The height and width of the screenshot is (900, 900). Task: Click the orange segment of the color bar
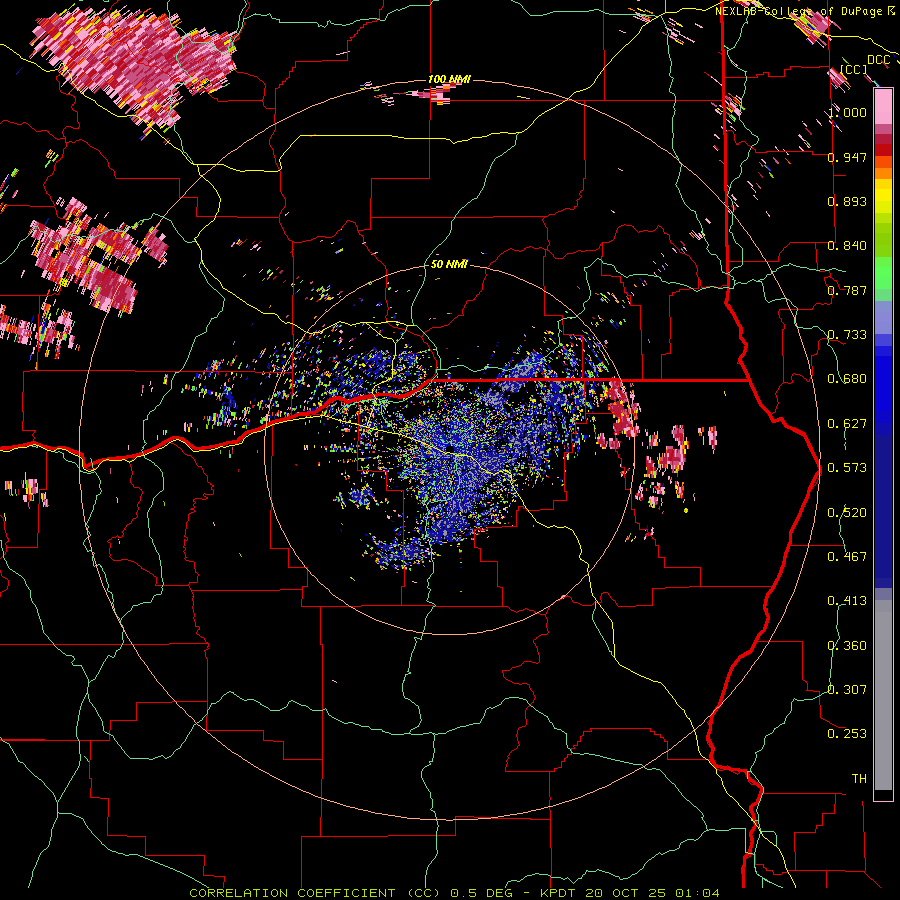(883, 173)
